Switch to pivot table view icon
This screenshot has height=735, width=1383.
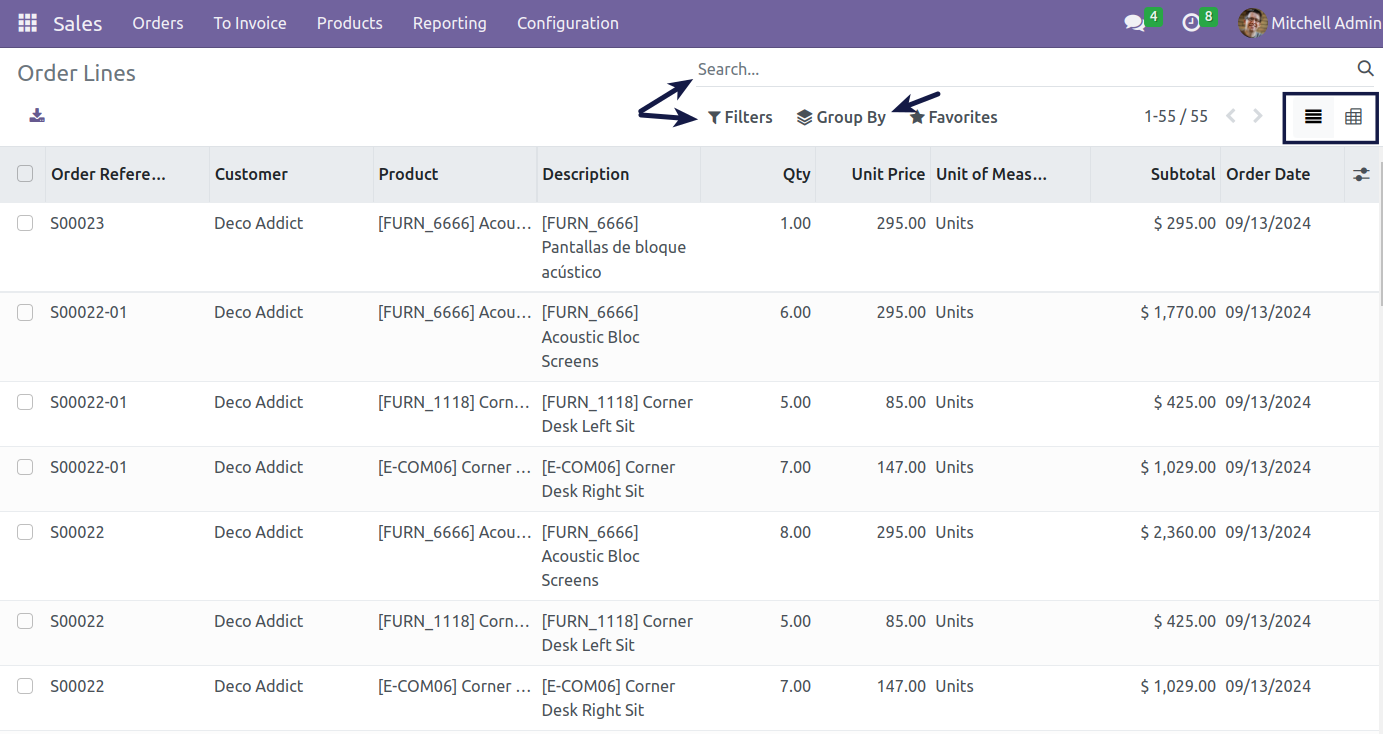point(1353,117)
